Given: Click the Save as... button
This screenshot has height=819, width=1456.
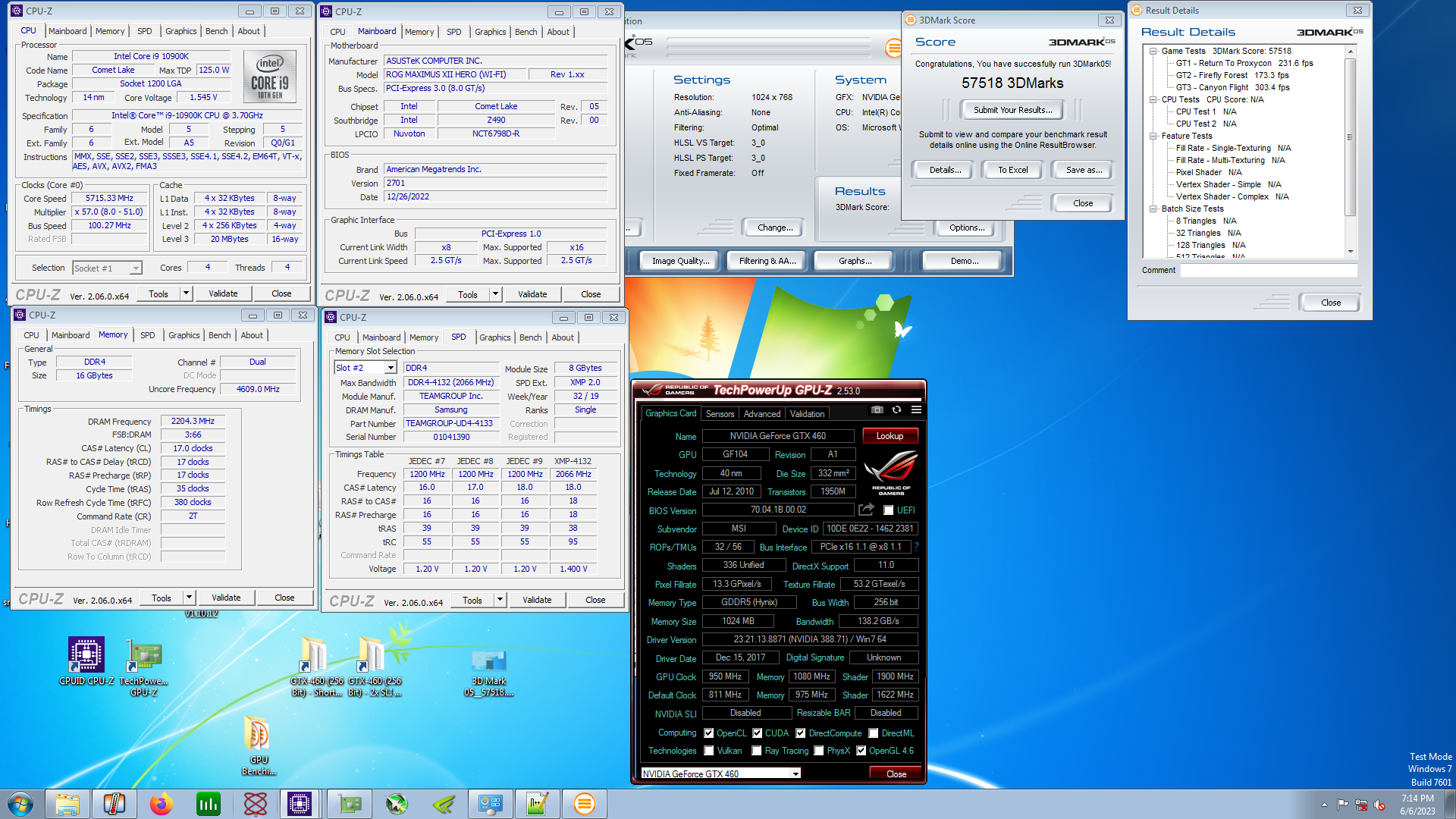Looking at the screenshot, I should click(x=1084, y=170).
